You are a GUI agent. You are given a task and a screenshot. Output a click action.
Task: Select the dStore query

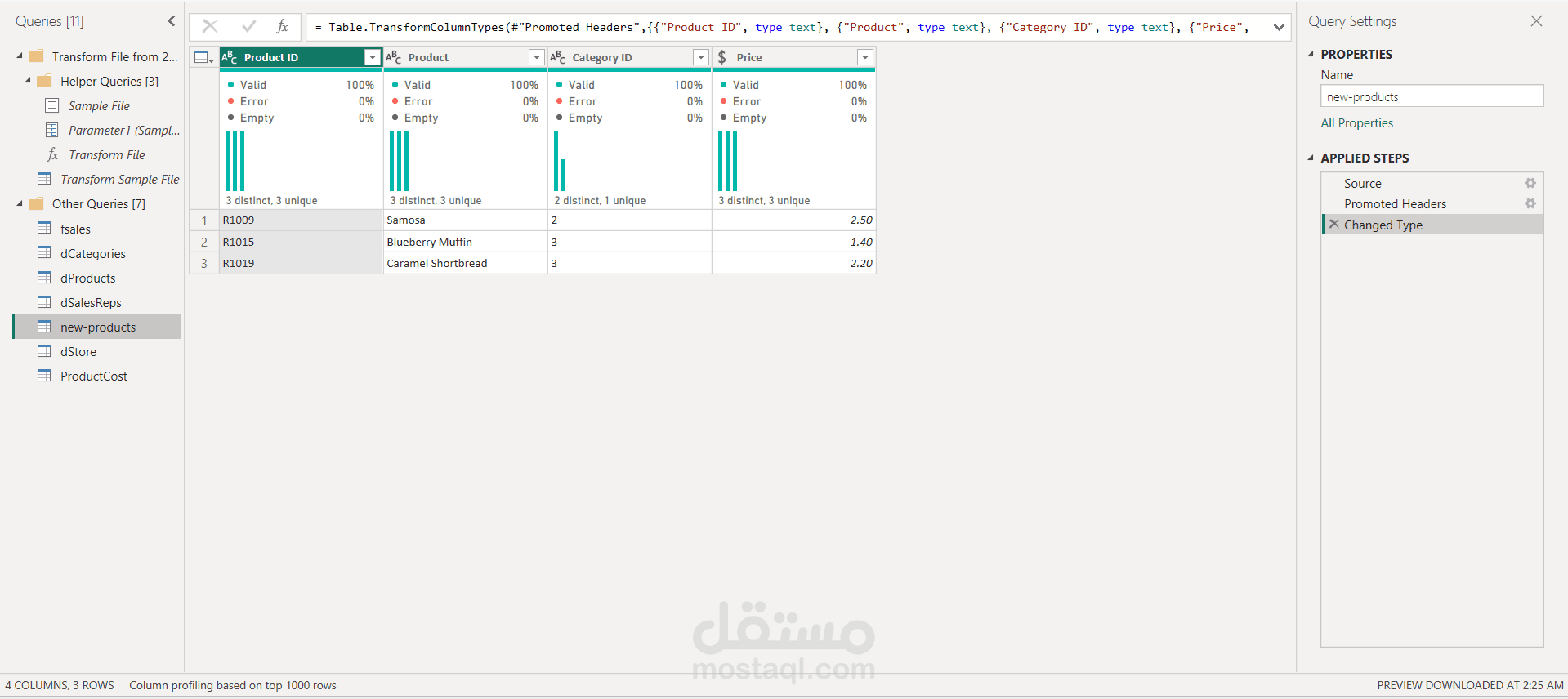click(96, 351)
